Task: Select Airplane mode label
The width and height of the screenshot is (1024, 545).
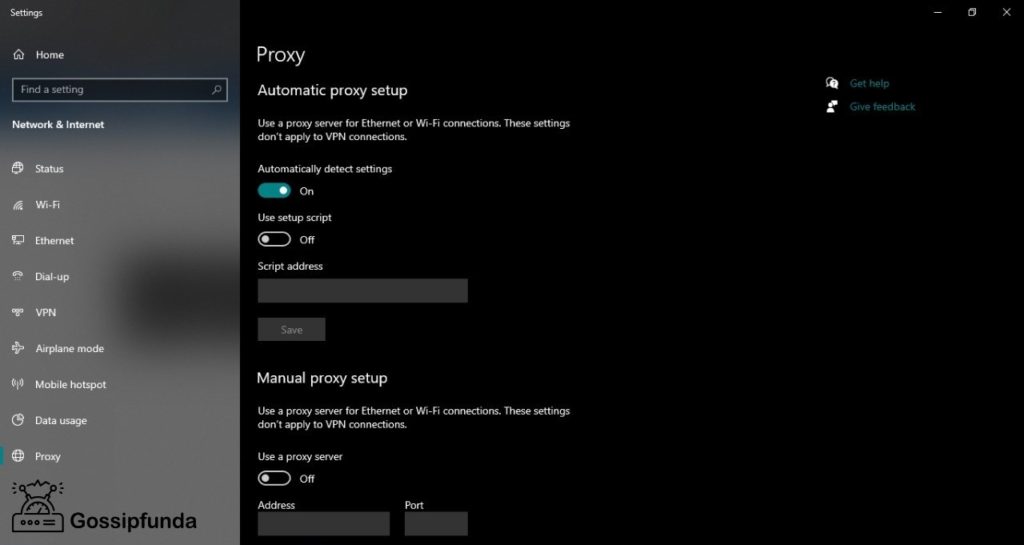Action: pos(69,349)
